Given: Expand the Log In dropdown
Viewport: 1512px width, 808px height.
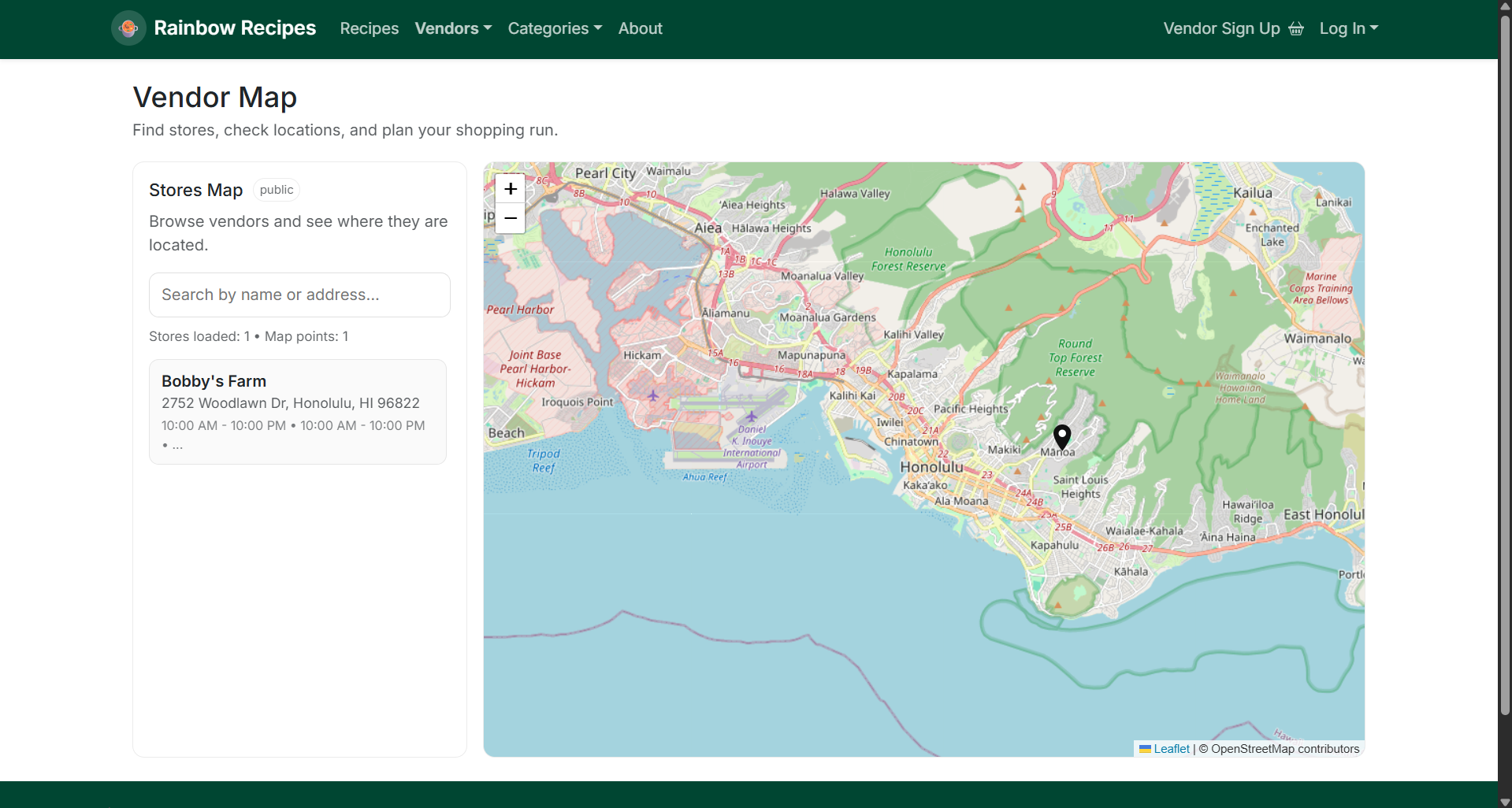Looking at the screenshot, I should coord(1348,28).
